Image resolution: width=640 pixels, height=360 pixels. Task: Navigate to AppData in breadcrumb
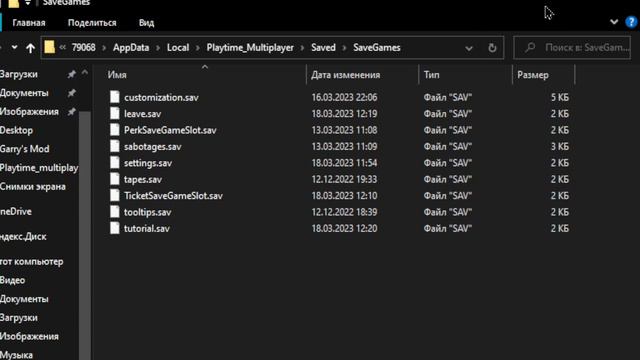tap(131, 48)
